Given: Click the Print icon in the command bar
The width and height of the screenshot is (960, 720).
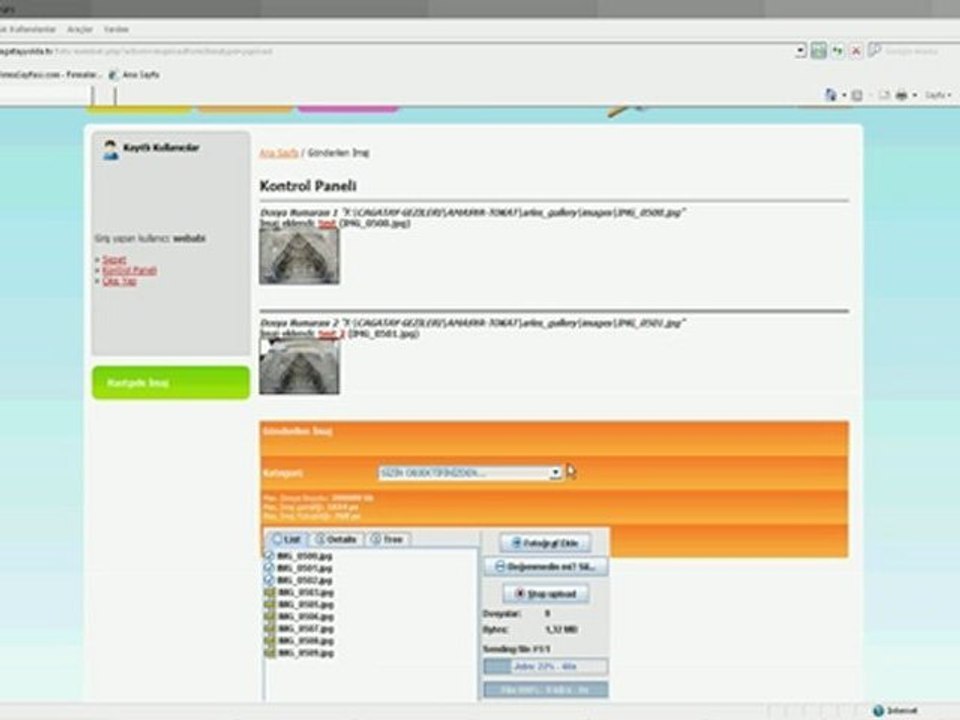Looking at the screenshot, I should [901, 95].
